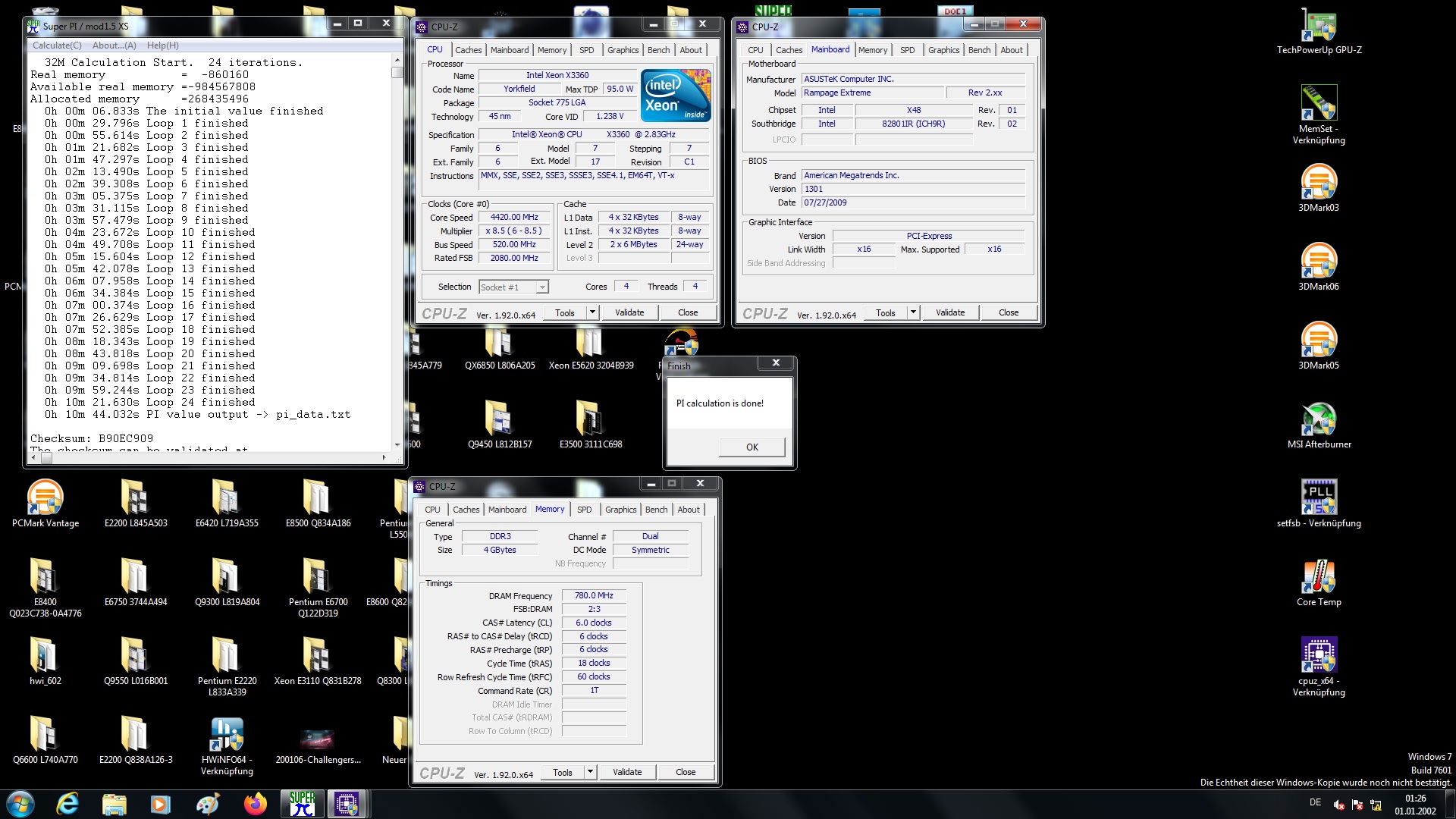Open Firefox from taskbar
Screen dimensions: 1456x819
point(256,804)
